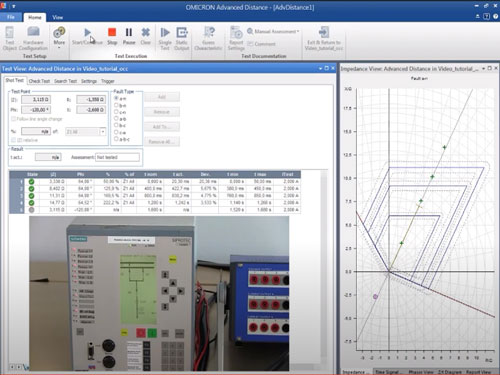Open the Z/t Diagram tab
Image resolution: width=500 pixels, height=375 pixels.
pyautogui.click(x=450, y=372)
